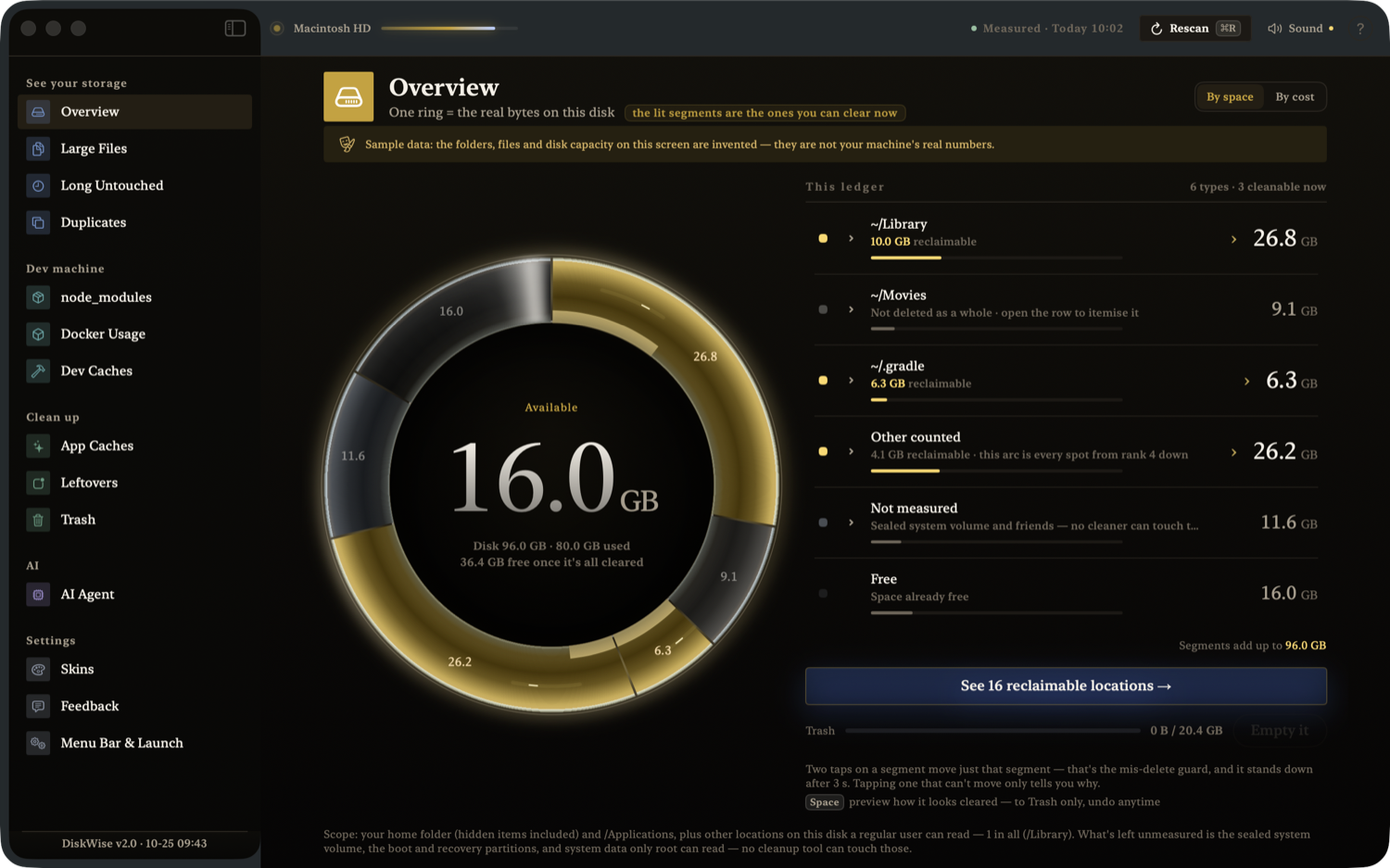
Task: Select the 9.1 ring segment
Action: [727, 577]
